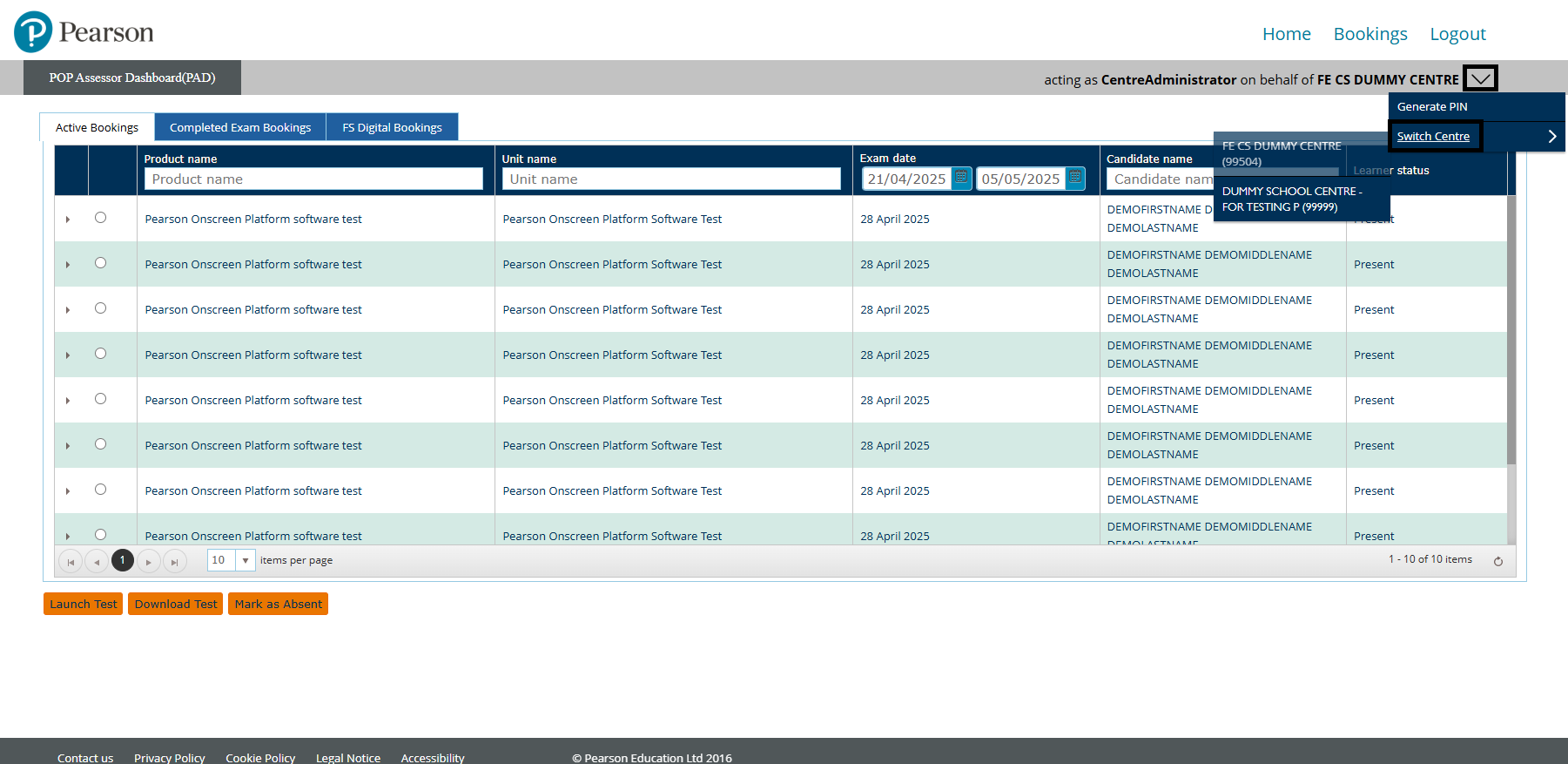Screen dimensions: 1568x764
Task: Go to last page of results
Action: pyautogui.click(x=175, y=562)
